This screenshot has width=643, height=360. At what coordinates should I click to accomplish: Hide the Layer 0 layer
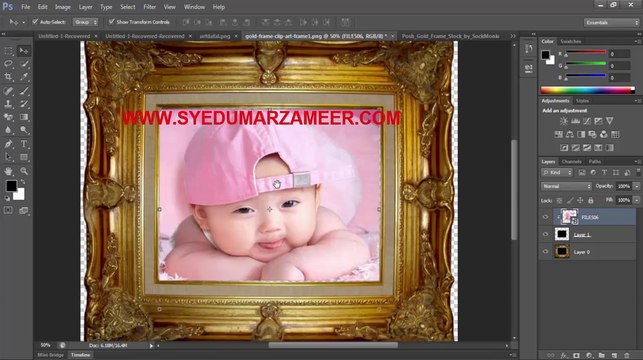545,252
